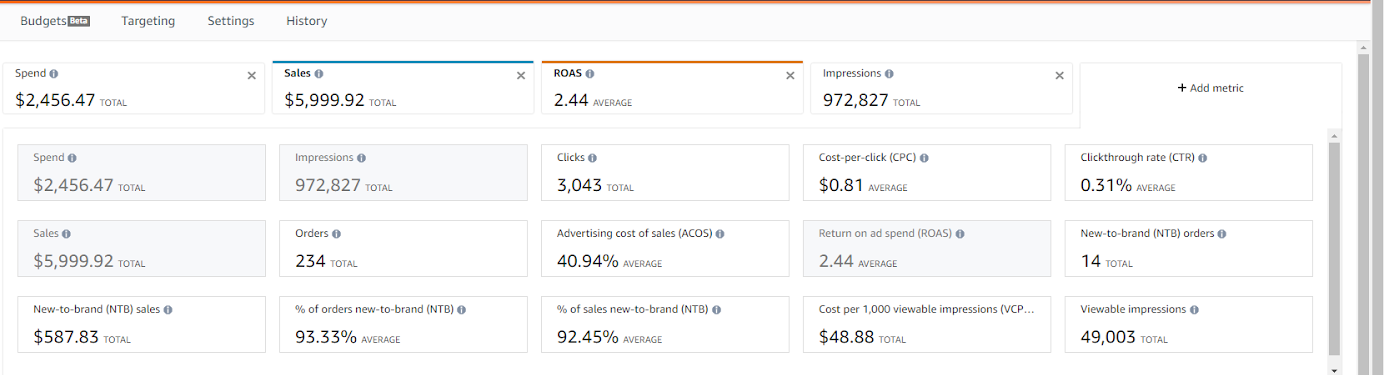Select the Viewable impressions tile
The width and height of the screenshot is (1384, 375).
pos(1189,325)
